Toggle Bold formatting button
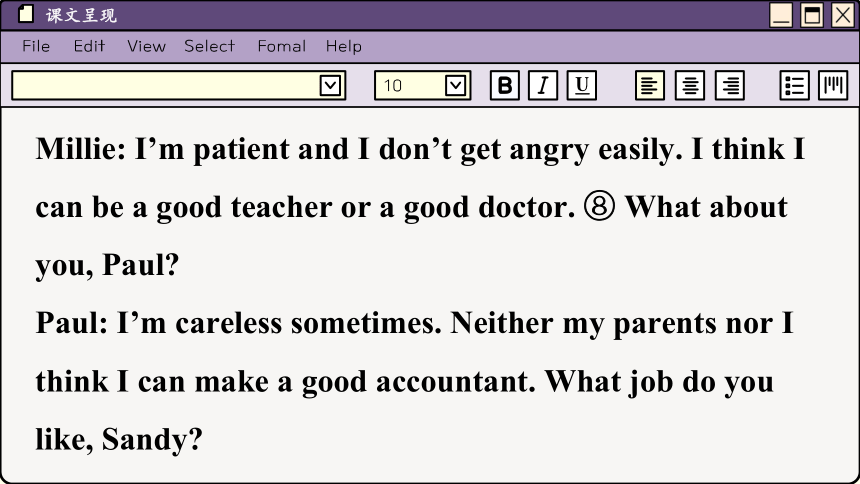This screenshot has height=484, width=860. pyautogui.click(x=505, y=85)
